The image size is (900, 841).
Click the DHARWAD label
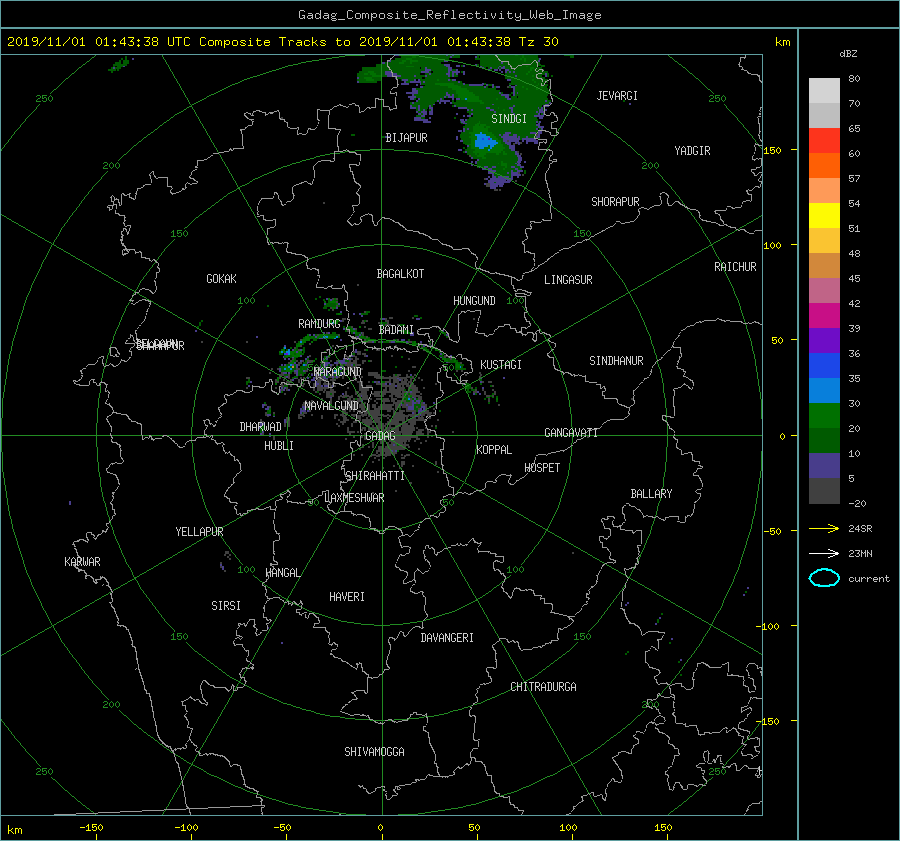(x=261, y=427)
